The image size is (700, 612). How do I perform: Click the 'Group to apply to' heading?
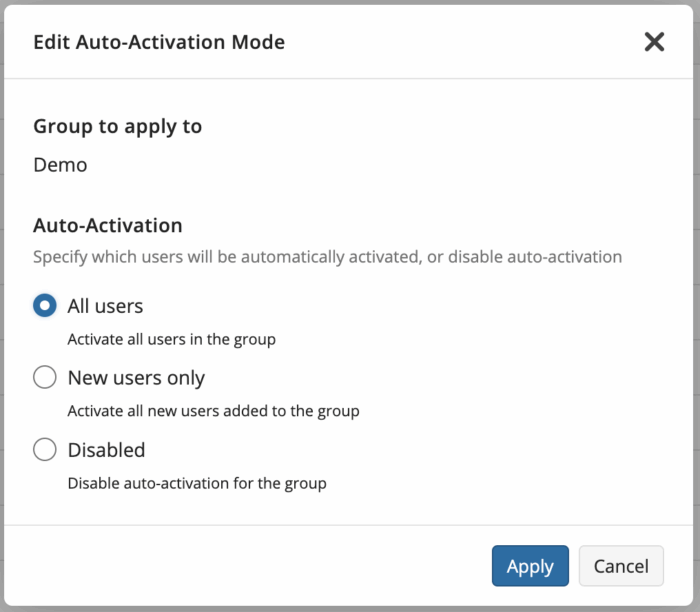[x=117, y=127]
